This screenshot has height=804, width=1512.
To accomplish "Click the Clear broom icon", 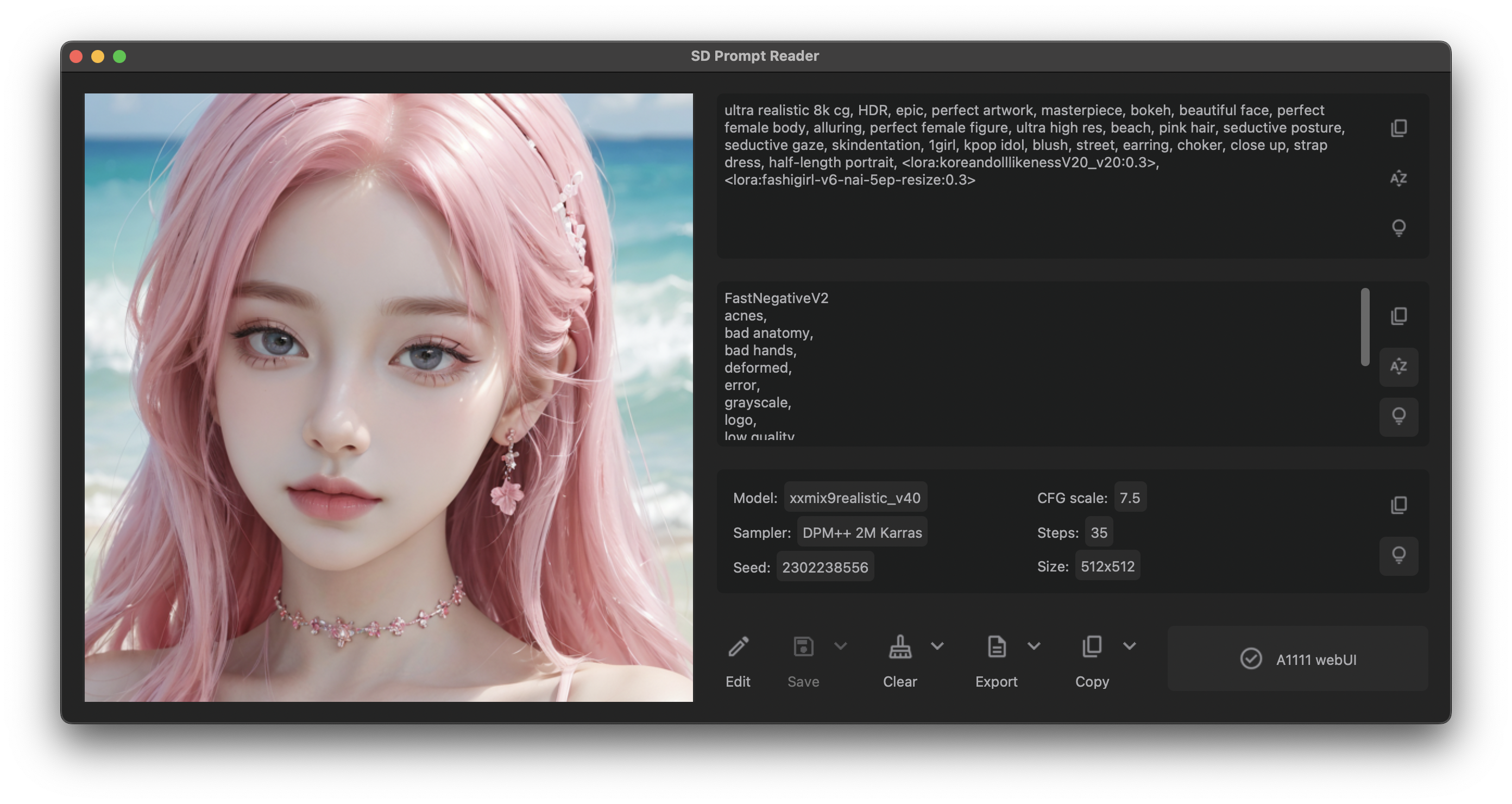I will pyautogui.click(x=900, y=647).
